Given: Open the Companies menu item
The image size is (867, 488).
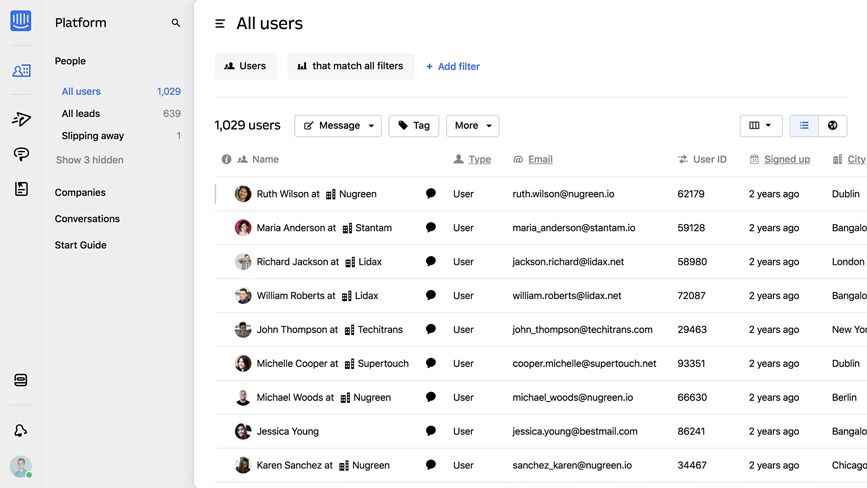Looking at the screenshot, I should point(80,193).
